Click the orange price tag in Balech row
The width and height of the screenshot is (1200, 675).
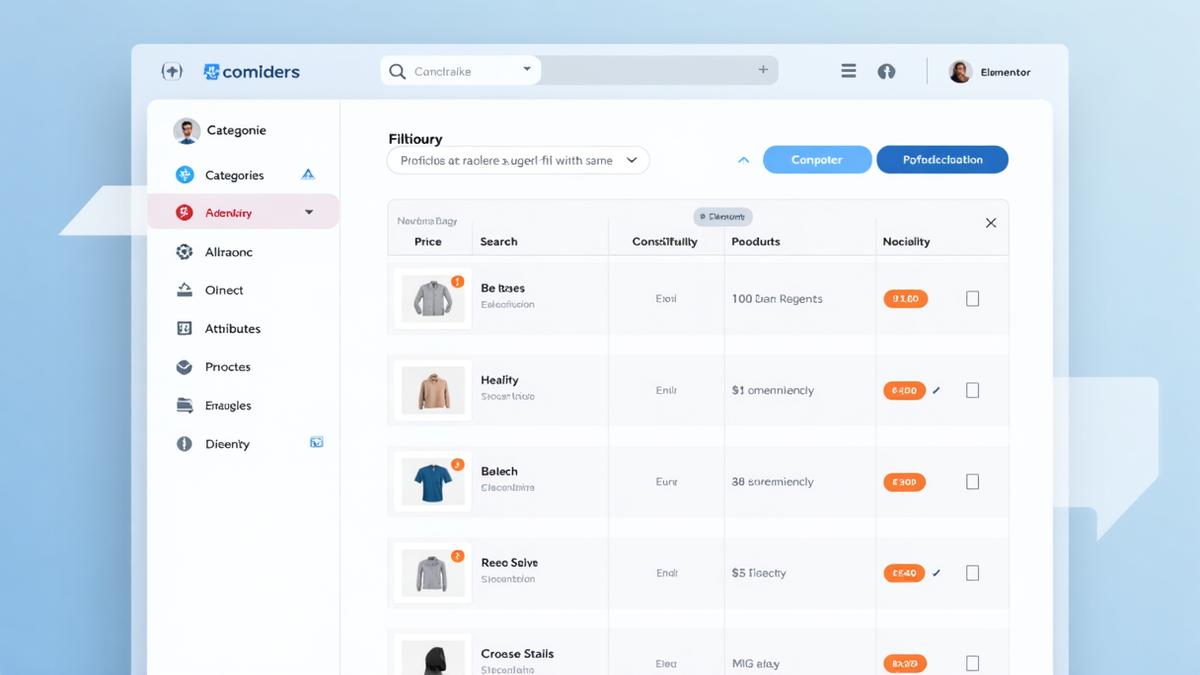coord(904,482)
